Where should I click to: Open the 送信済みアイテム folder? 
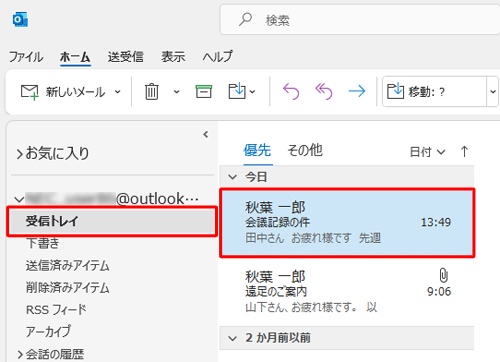tap(68, 266)
